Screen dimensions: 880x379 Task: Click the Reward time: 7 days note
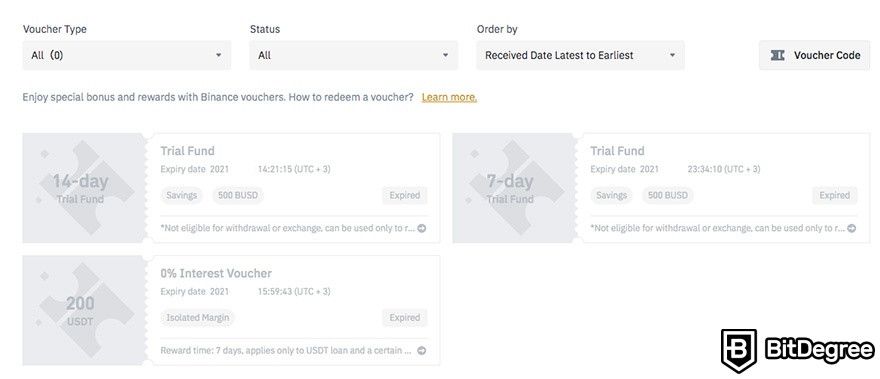[287, 350]
